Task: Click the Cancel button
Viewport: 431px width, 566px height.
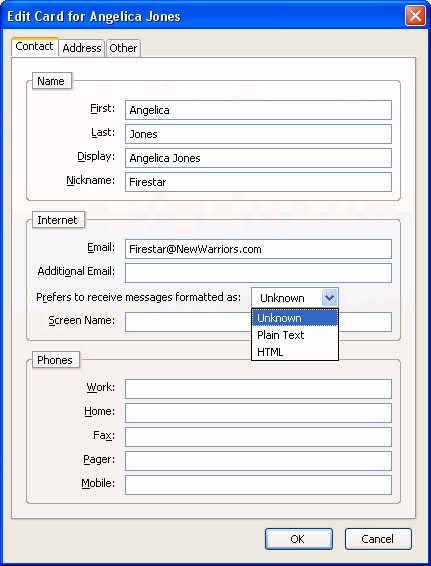Action: 378,539
